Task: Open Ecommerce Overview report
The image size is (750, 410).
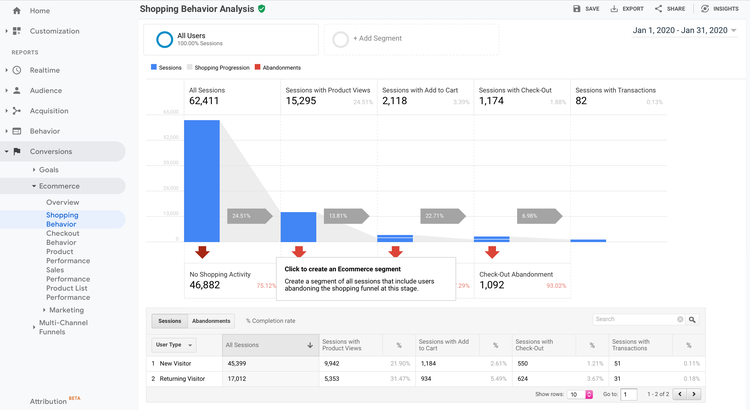Action: tap(62, 202)
